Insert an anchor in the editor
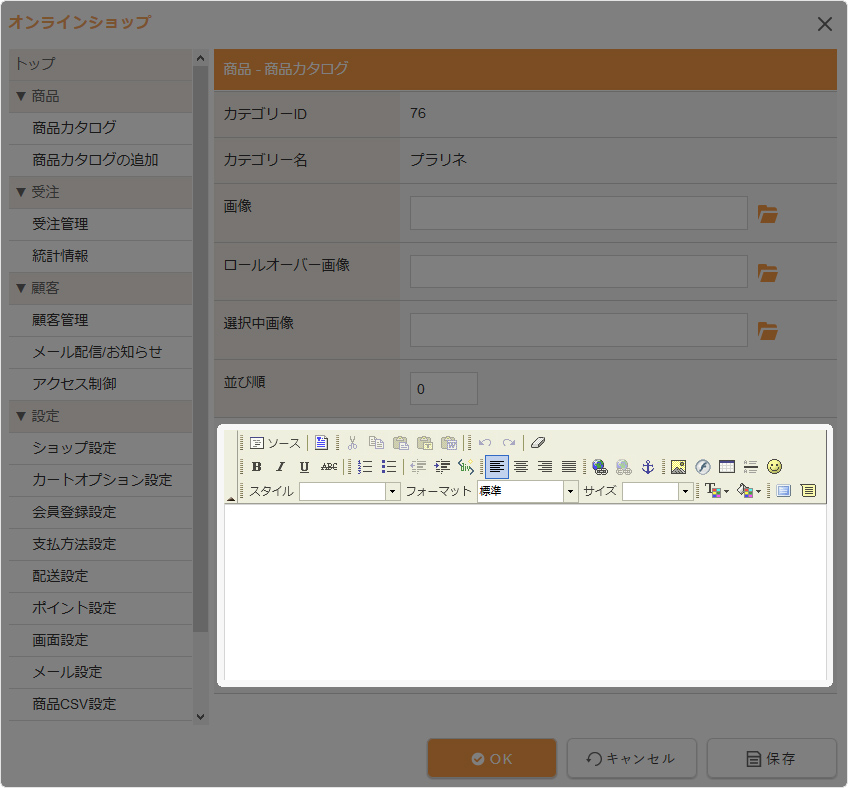848x788 pixels. [647, 467]
